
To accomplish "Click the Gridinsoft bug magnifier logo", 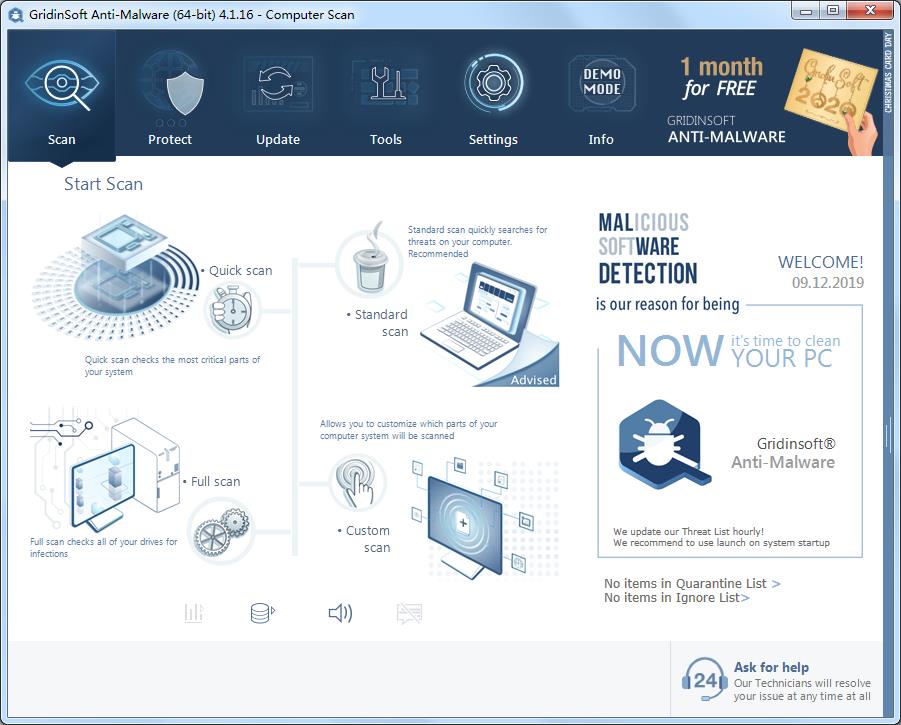I will 664,444.
